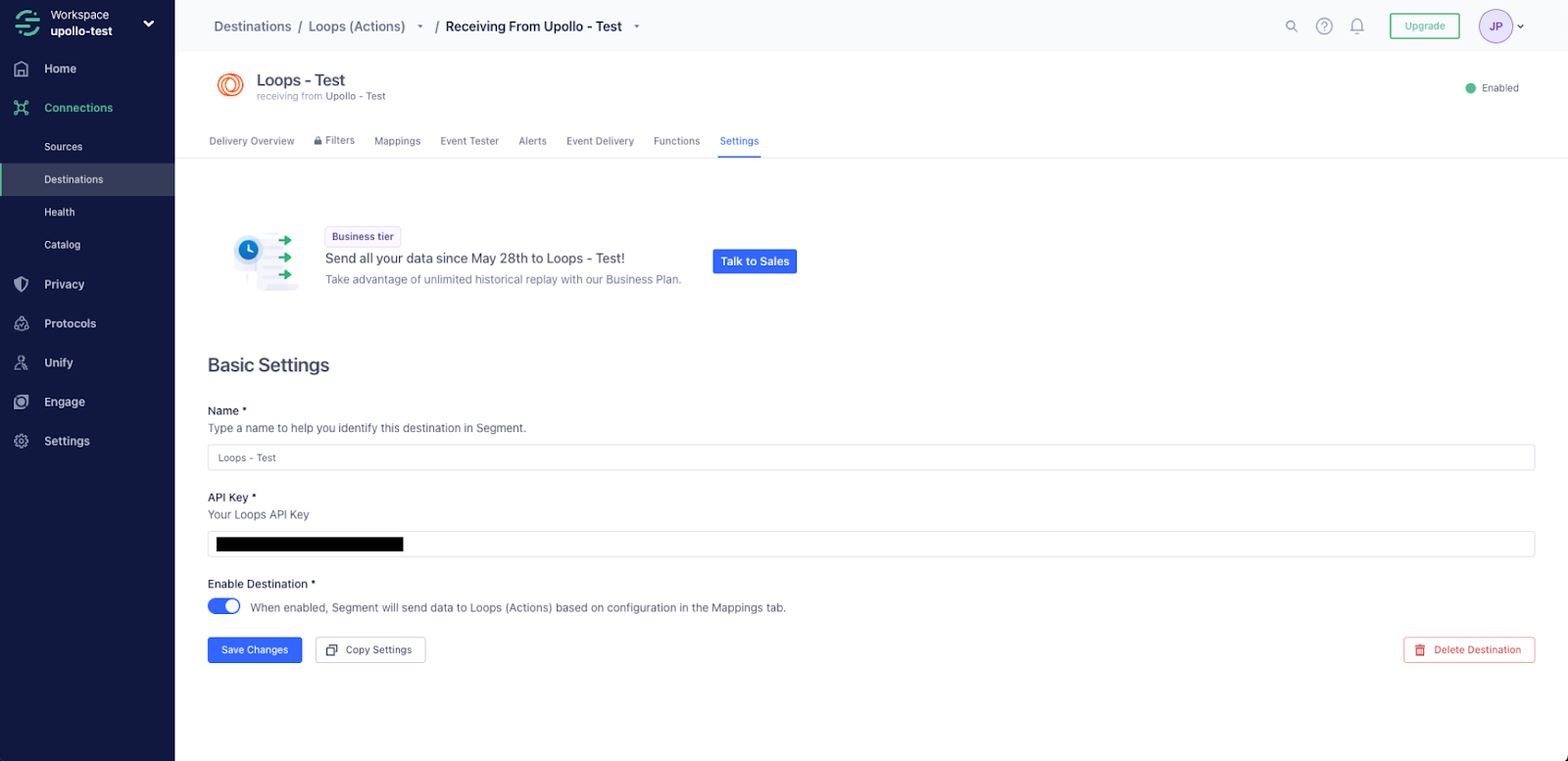Click Save Changes button
Image resolution: width=1568 pixels, height=761 pixels.
click(255, 650)
